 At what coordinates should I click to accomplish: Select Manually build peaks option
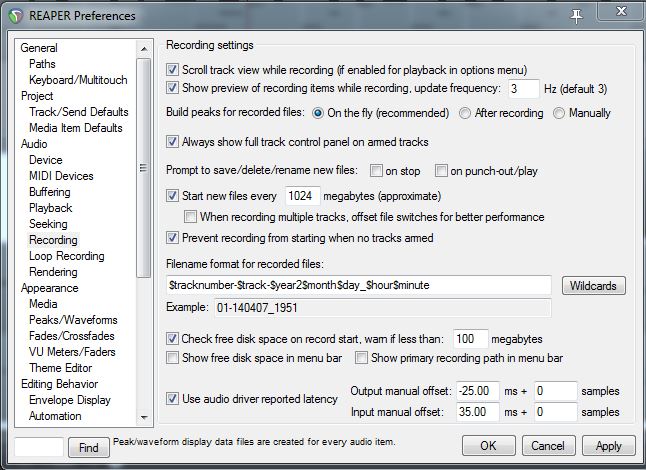[559, 113]
